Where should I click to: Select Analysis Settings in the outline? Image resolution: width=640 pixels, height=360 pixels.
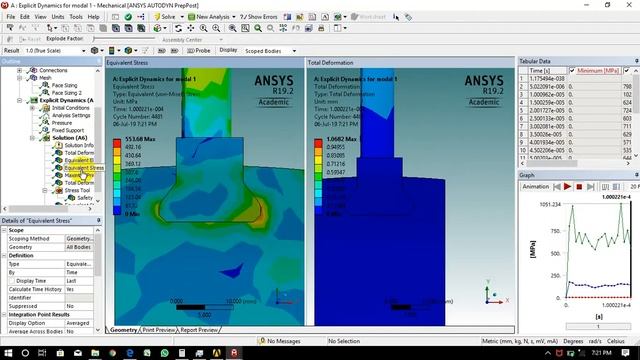(71, 116)
